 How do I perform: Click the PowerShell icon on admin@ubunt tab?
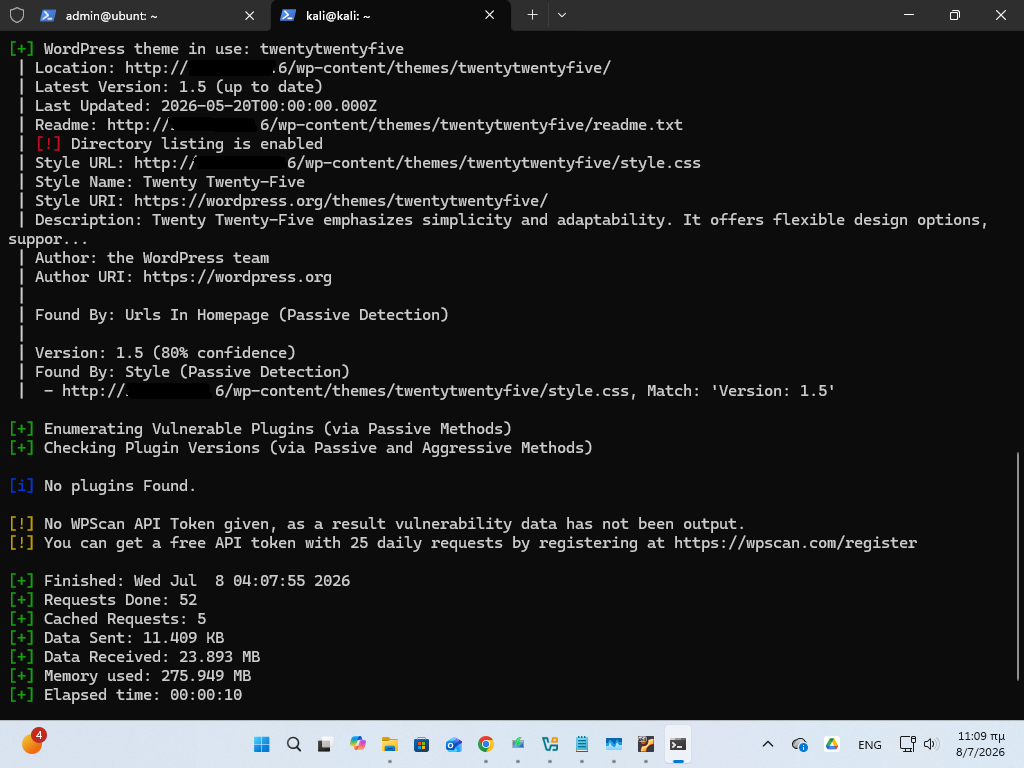point(48,15)
